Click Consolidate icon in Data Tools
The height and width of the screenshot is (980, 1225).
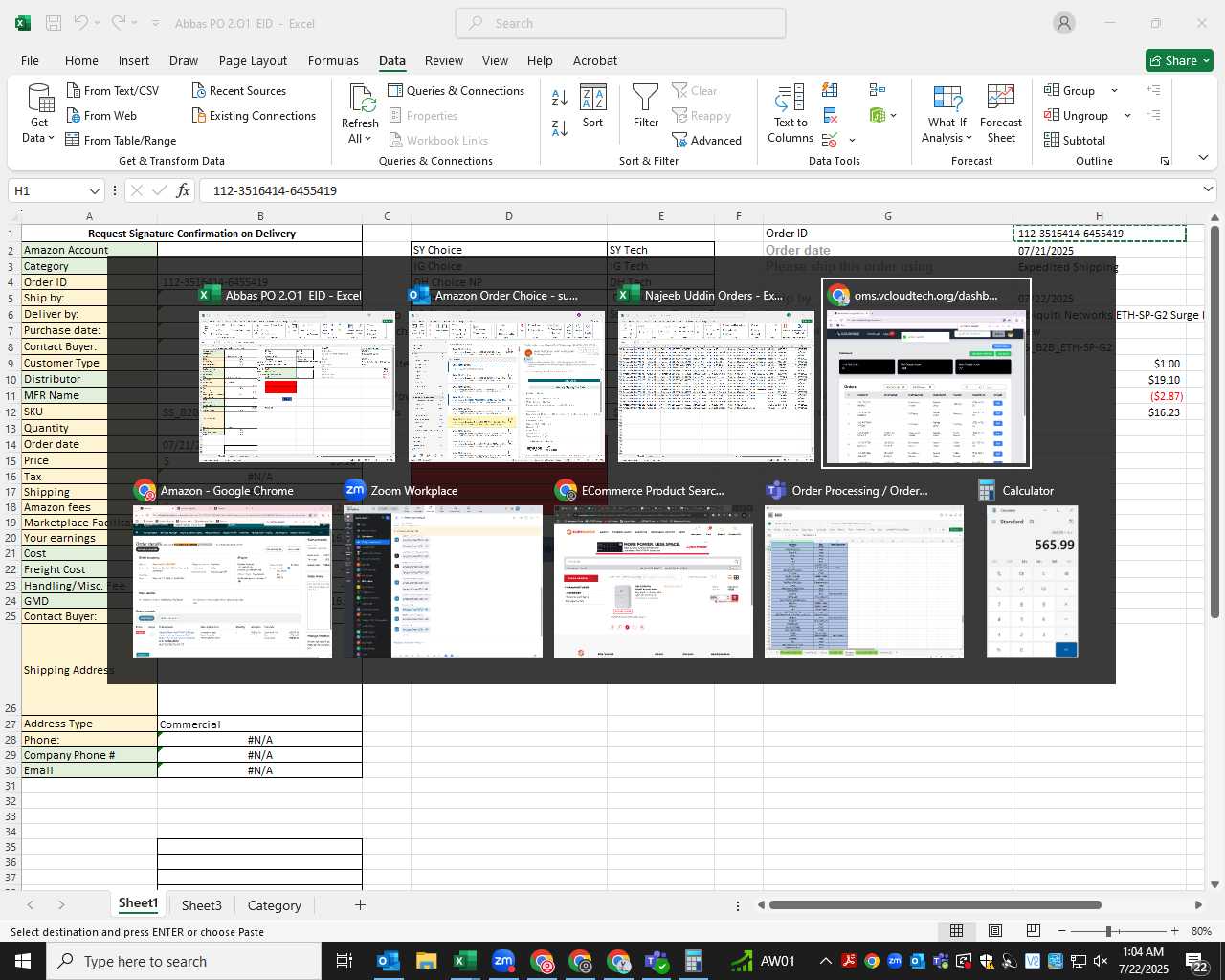click(878, 90)
